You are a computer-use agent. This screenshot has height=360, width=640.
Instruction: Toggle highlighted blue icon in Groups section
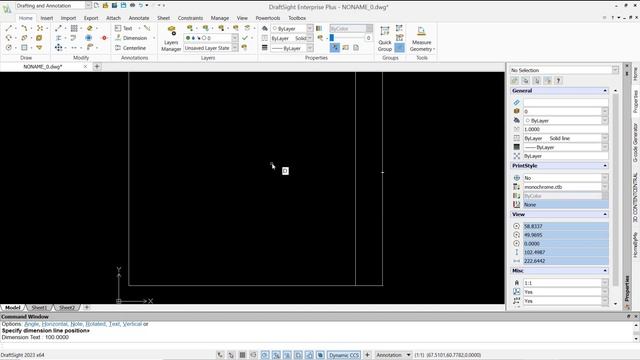click(400, 48)
